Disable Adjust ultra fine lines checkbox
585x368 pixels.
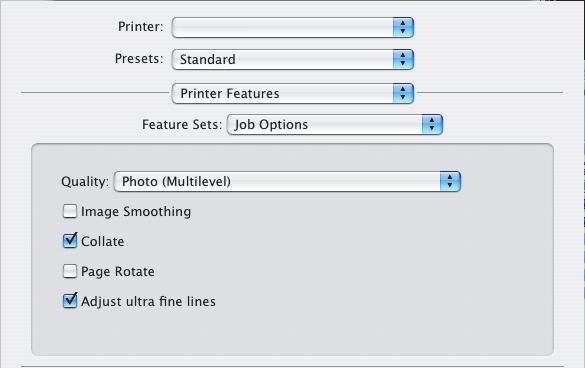pyautogui.click(x=70, y=301)
